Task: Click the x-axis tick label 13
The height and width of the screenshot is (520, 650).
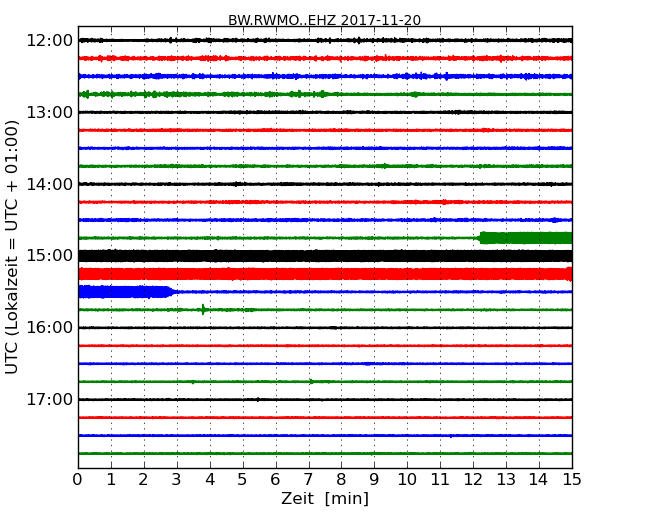Action: point(506,479)
